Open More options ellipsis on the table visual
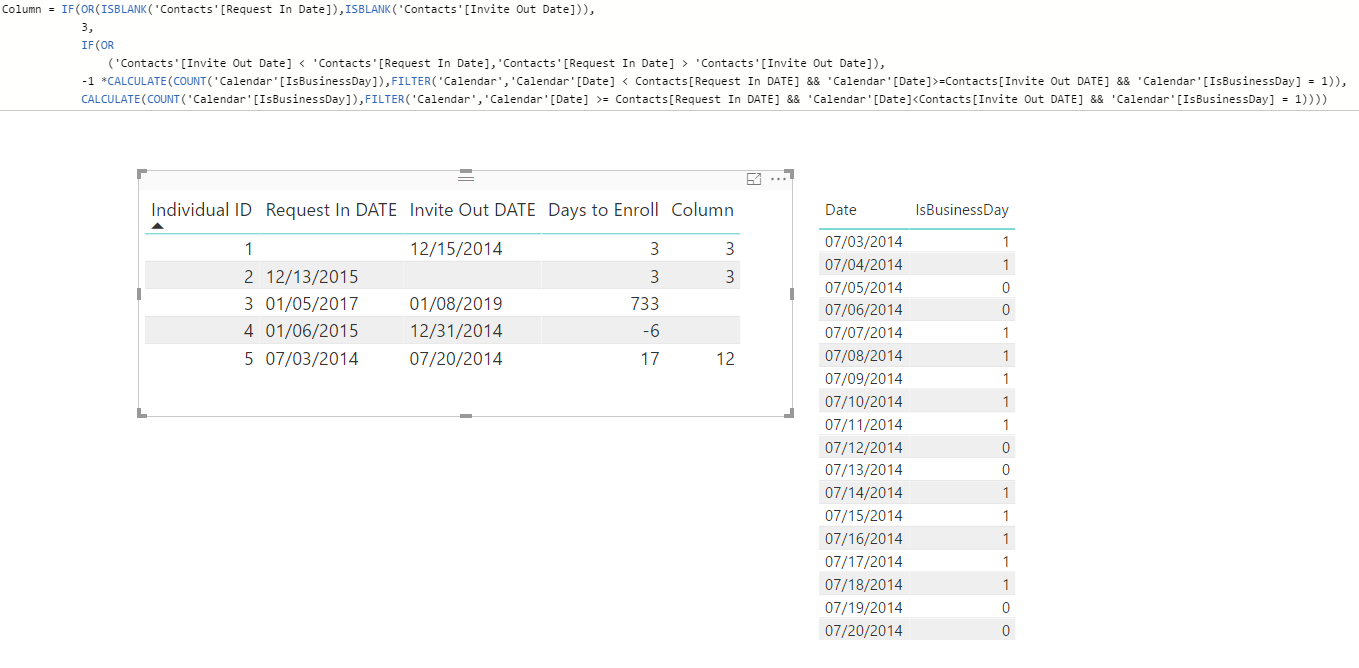This screenshot has height=668, width=1359. coord(778,179)
